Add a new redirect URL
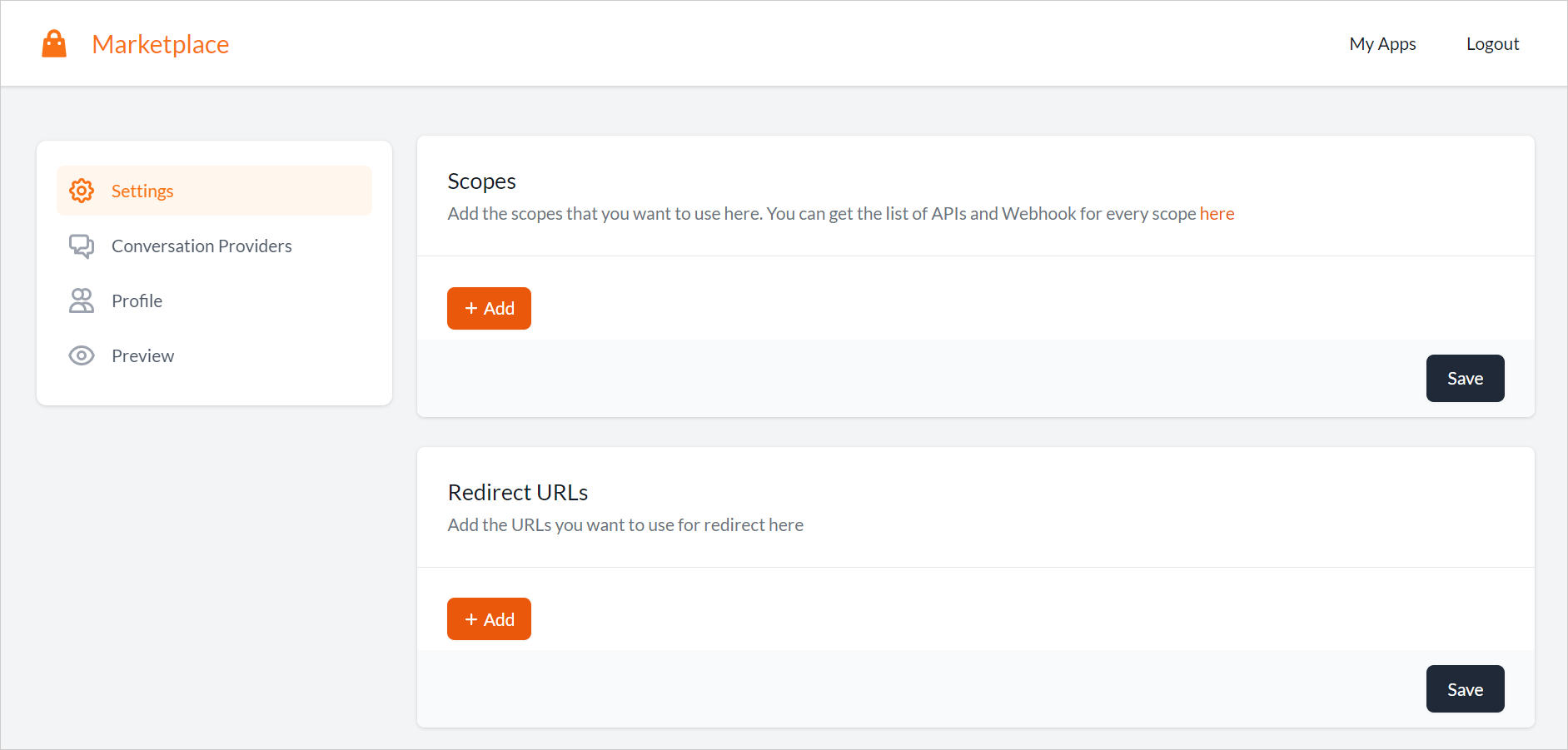1568x750 pixels. [489, 618]
